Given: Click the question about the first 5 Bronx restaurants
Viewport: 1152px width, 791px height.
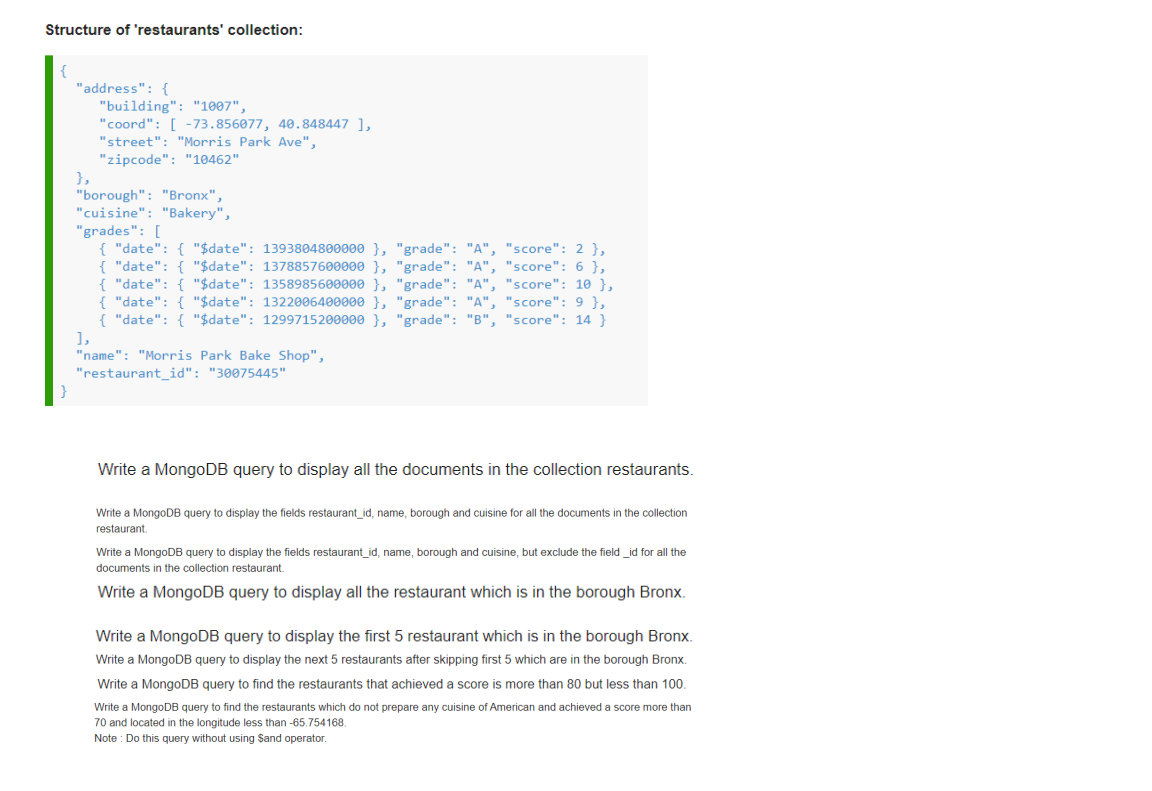Looking at the screenshot, I should click(x=394, y=636).
